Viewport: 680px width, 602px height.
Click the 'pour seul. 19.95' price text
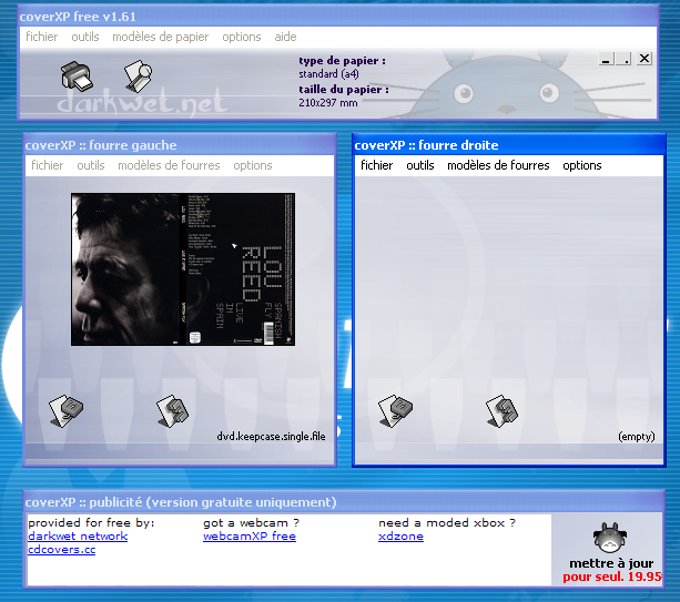click(612, 577)
